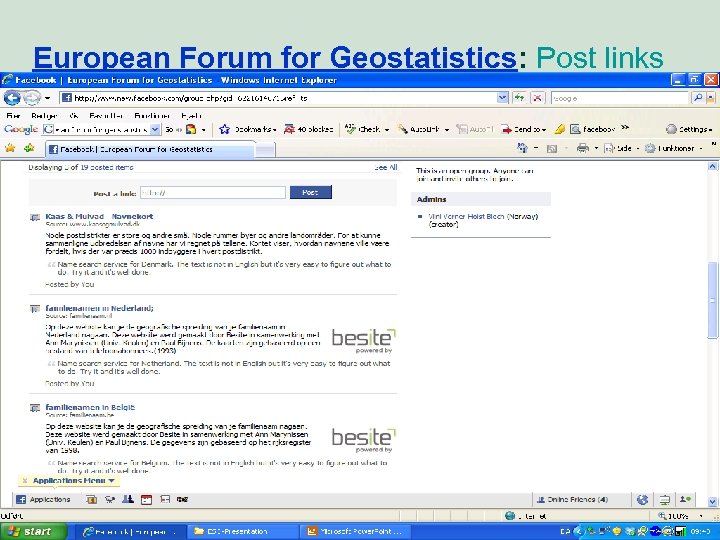720x540 pixels.
Task: Open the Kaas & Mulvad Navnekort link
Action: click(x=99, y=216)
